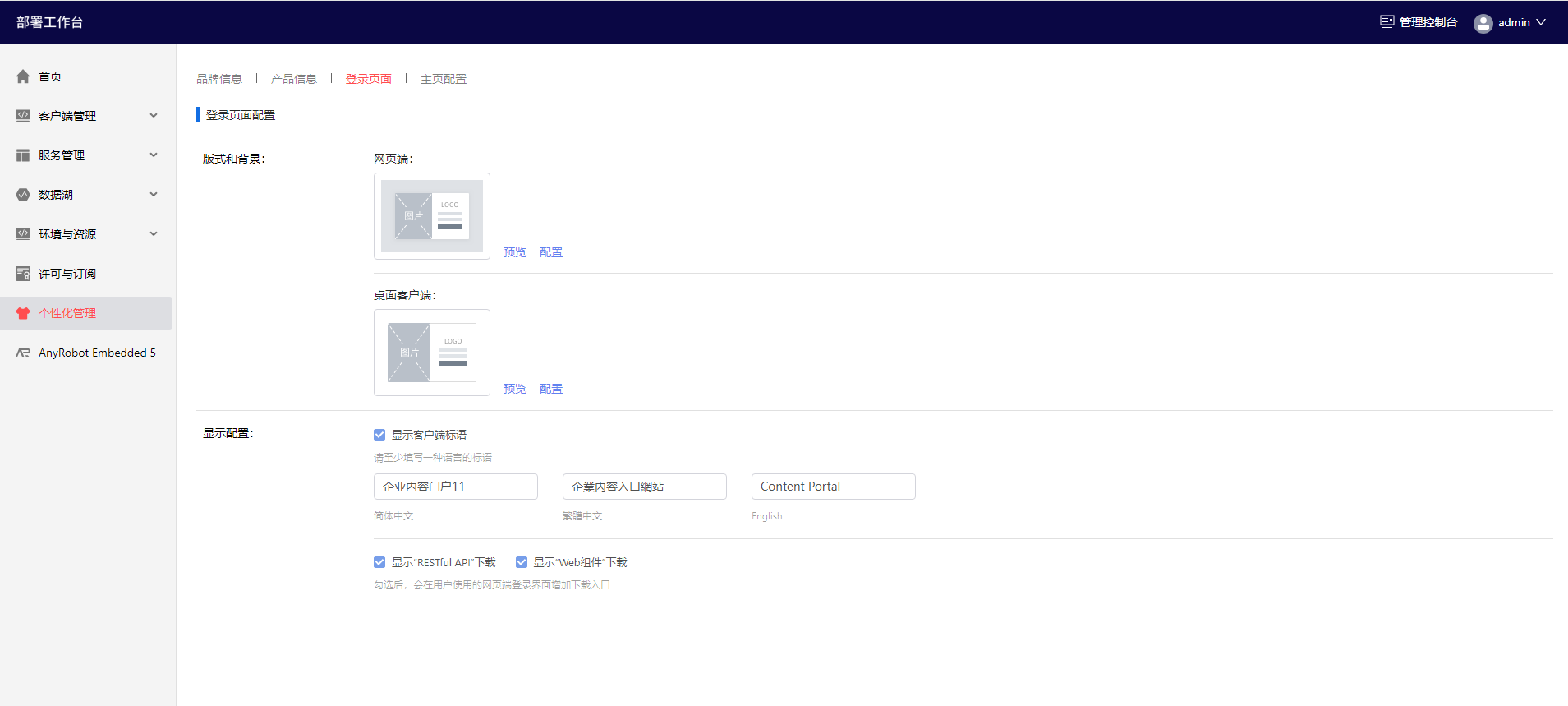Select the 网页端 layout thumbnail

coord(432,216)
